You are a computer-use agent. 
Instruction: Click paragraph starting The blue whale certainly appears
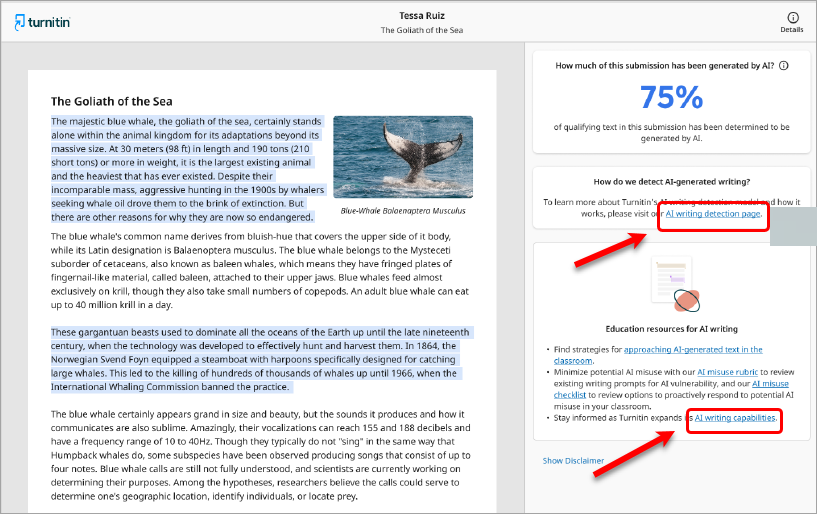pyautogui.click(x=261, y=455)
